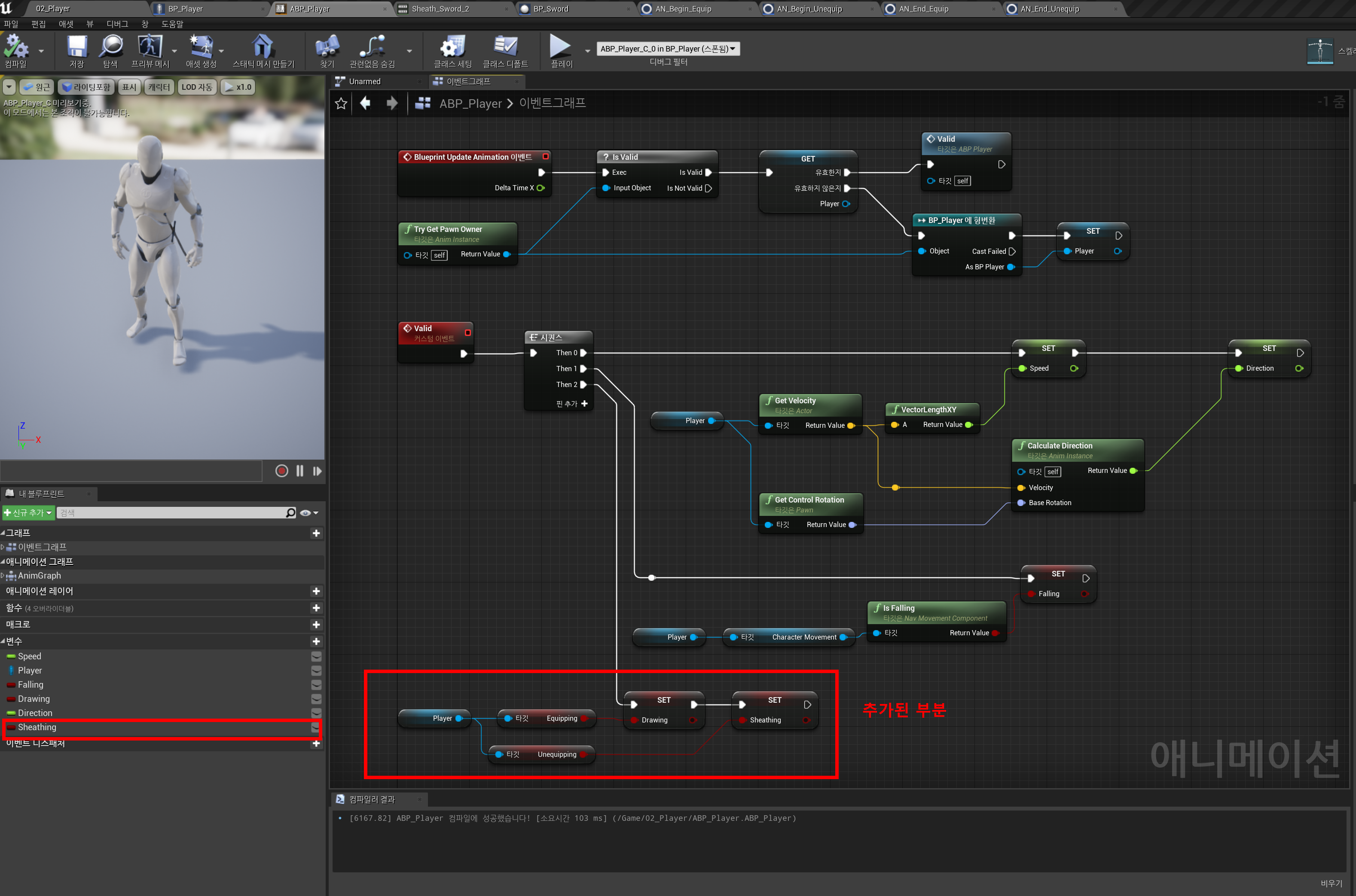
Task: Expand the AnimGraph tree item
Action: (2, 576)
